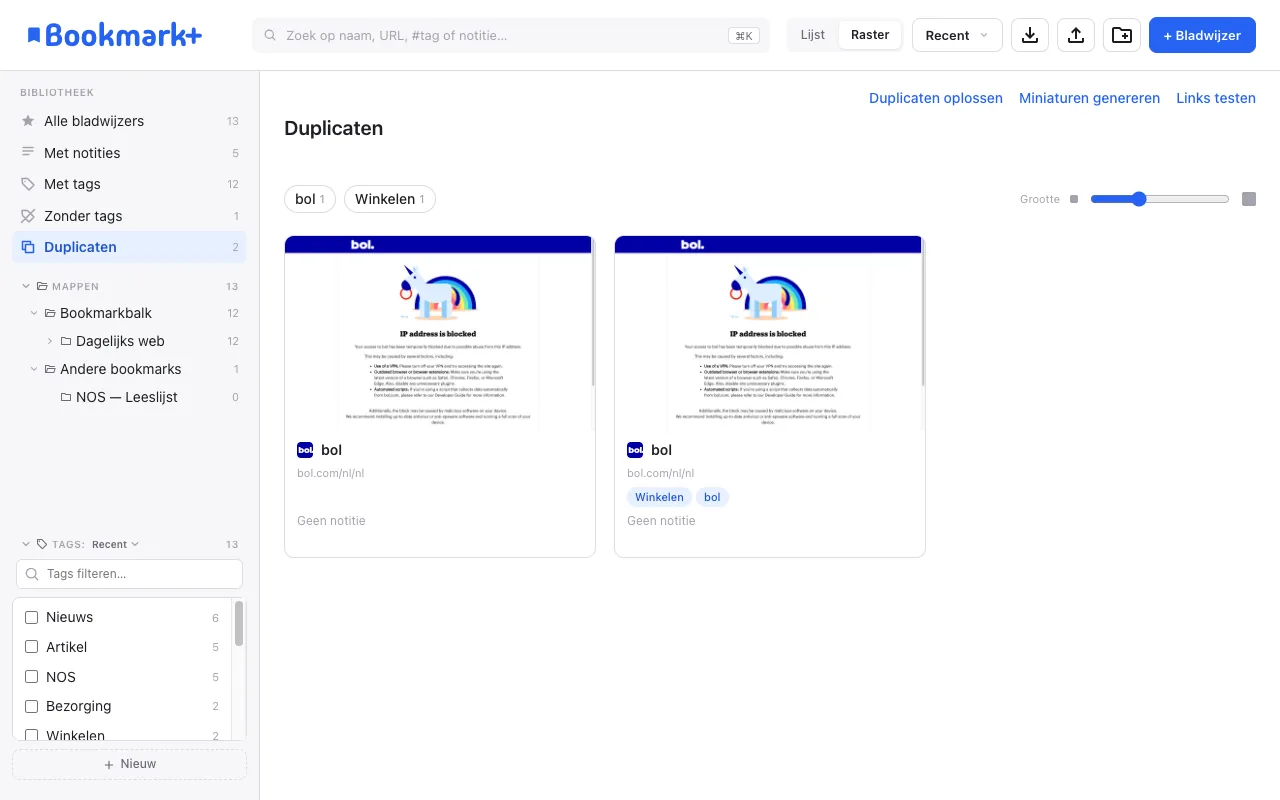Screen dimensions: 1280x800
Task: Open the Recent sort dropdown in the toolbar
Action: tap(957, 35)
